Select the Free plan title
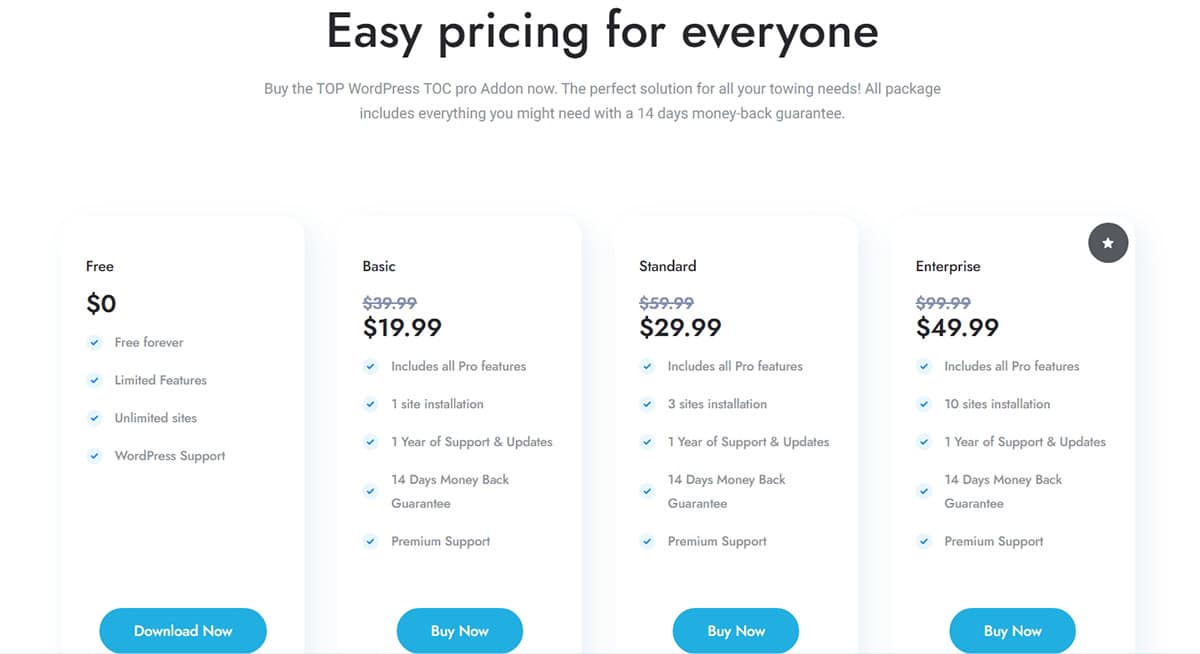 click(100, 266)
